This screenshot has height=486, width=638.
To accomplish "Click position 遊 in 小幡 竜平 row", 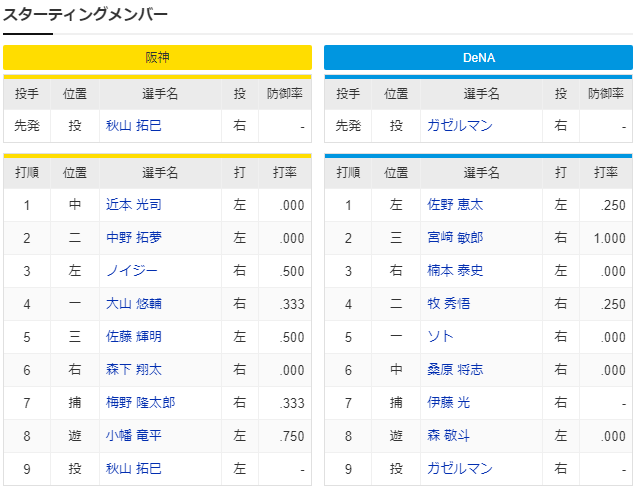I will tap(75, 435).
